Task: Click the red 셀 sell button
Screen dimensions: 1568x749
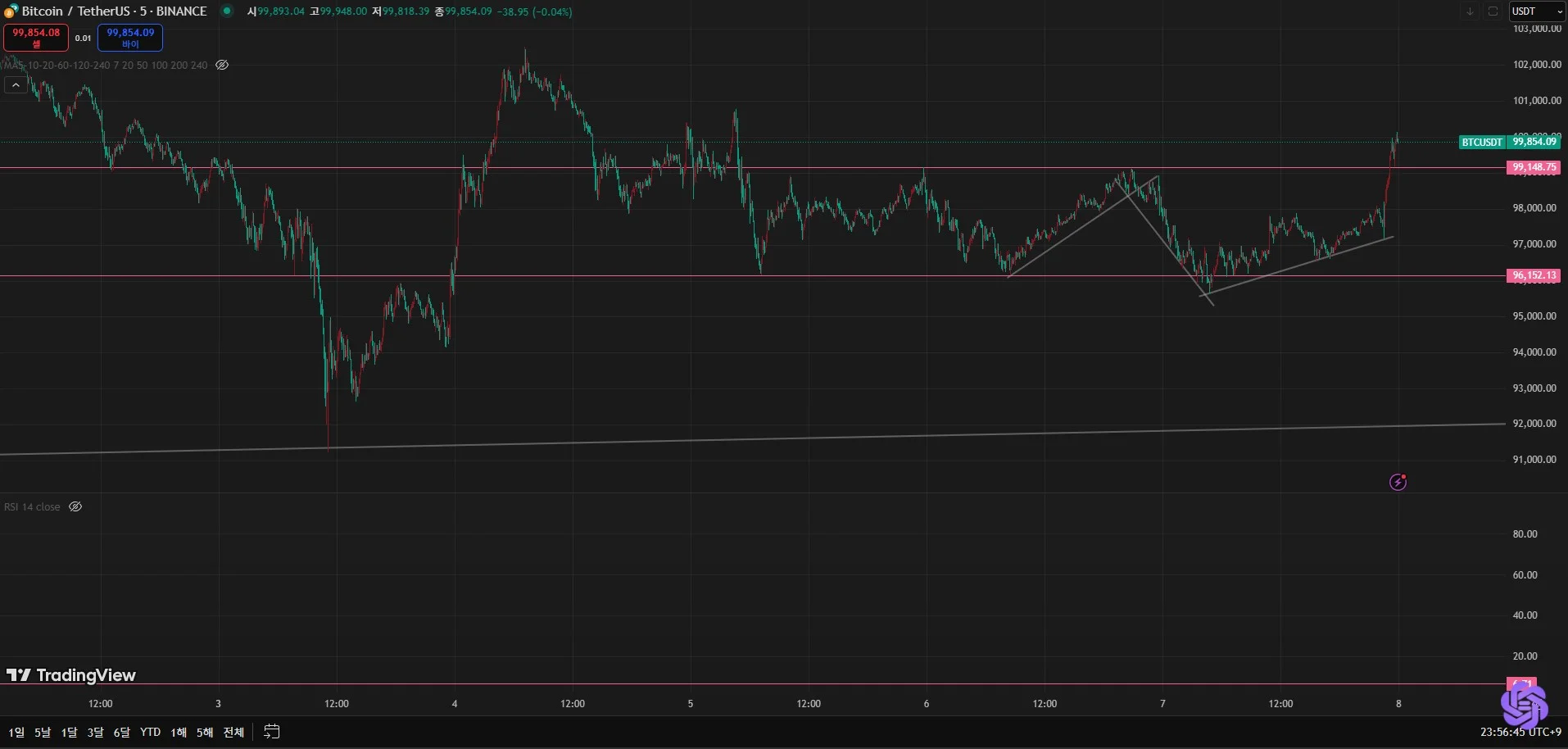Action: tap(36, 38)
